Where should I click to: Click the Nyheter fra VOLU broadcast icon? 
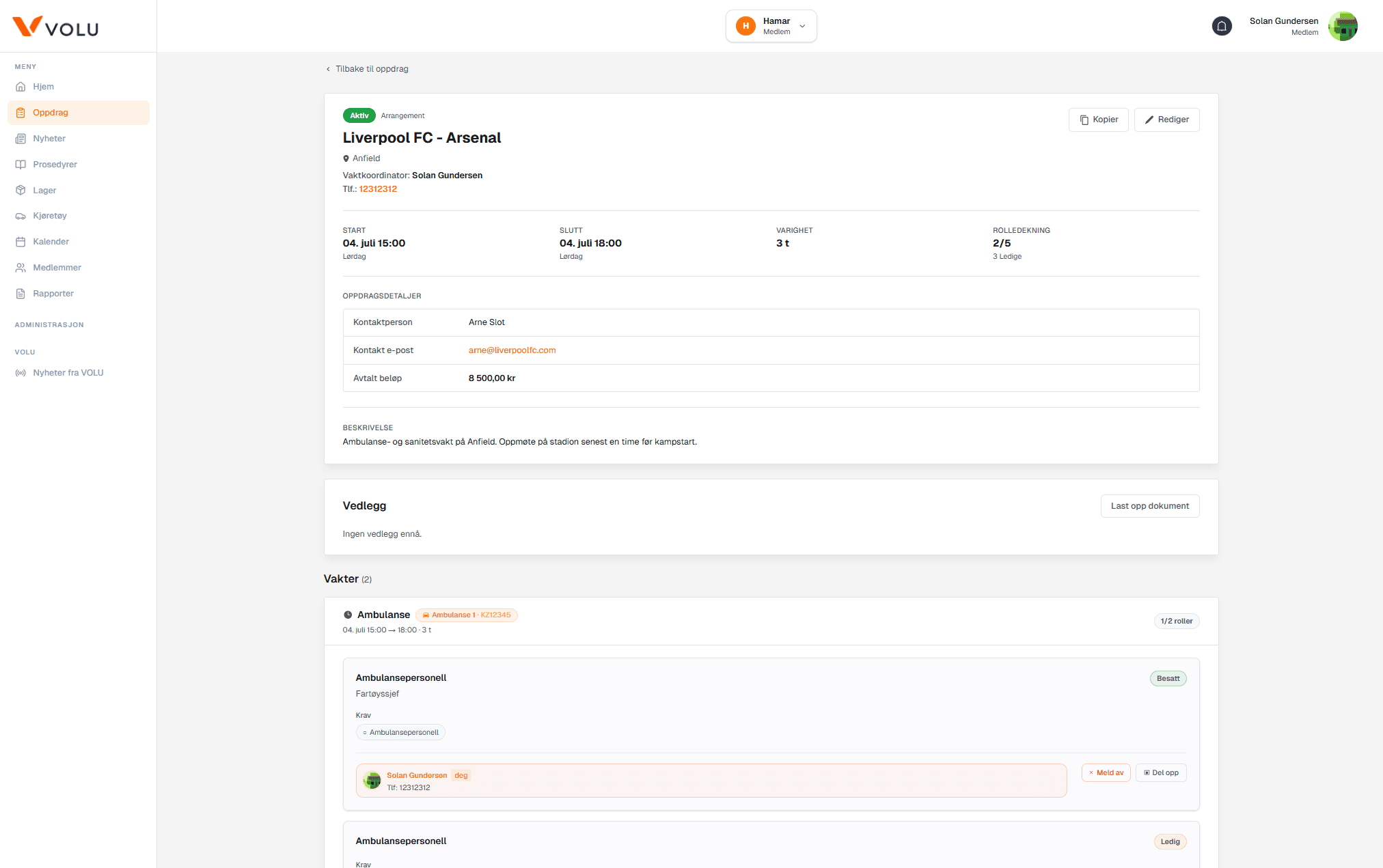click(20, 373)
